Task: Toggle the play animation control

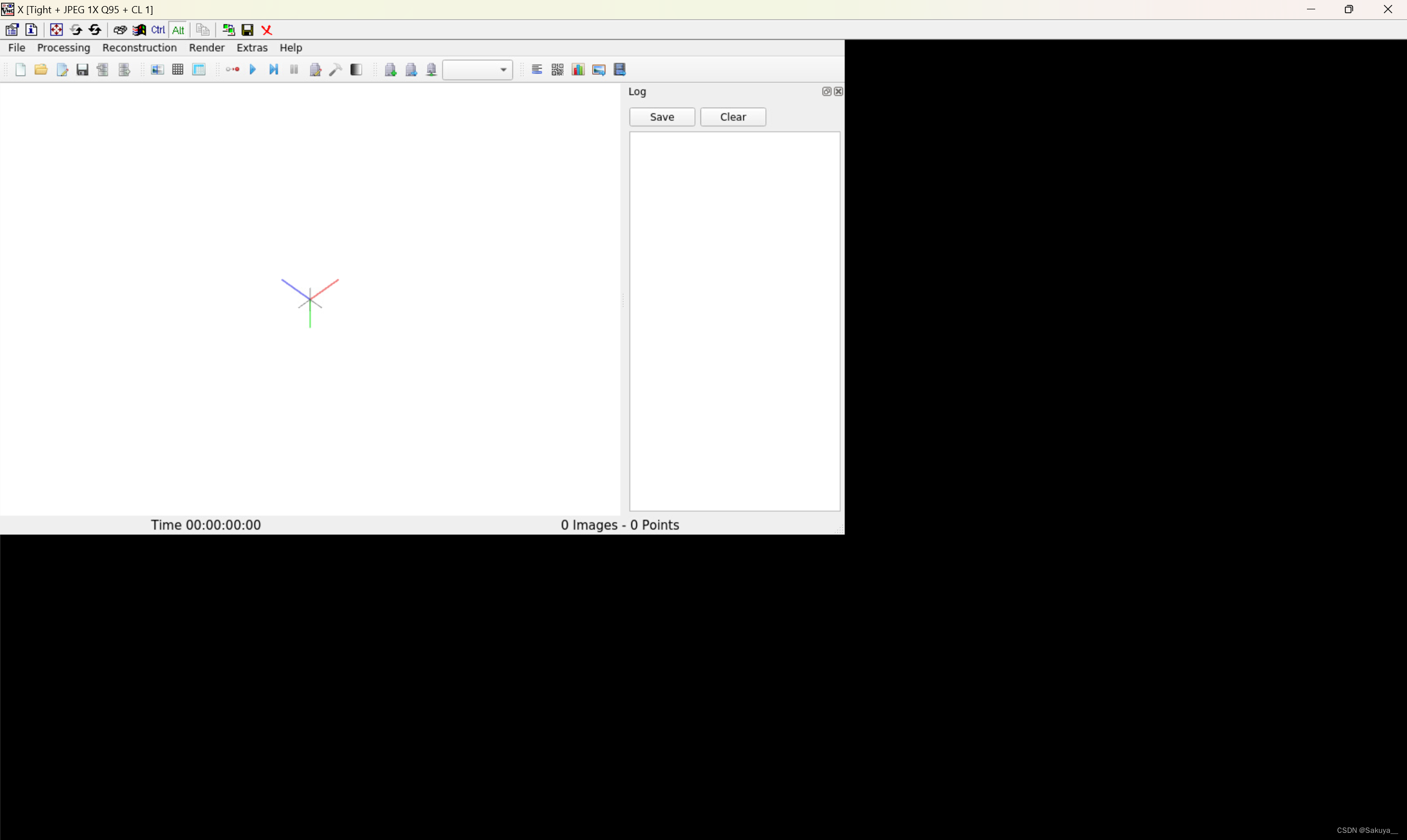Action: pyautogui.click(x=253, y=69)
